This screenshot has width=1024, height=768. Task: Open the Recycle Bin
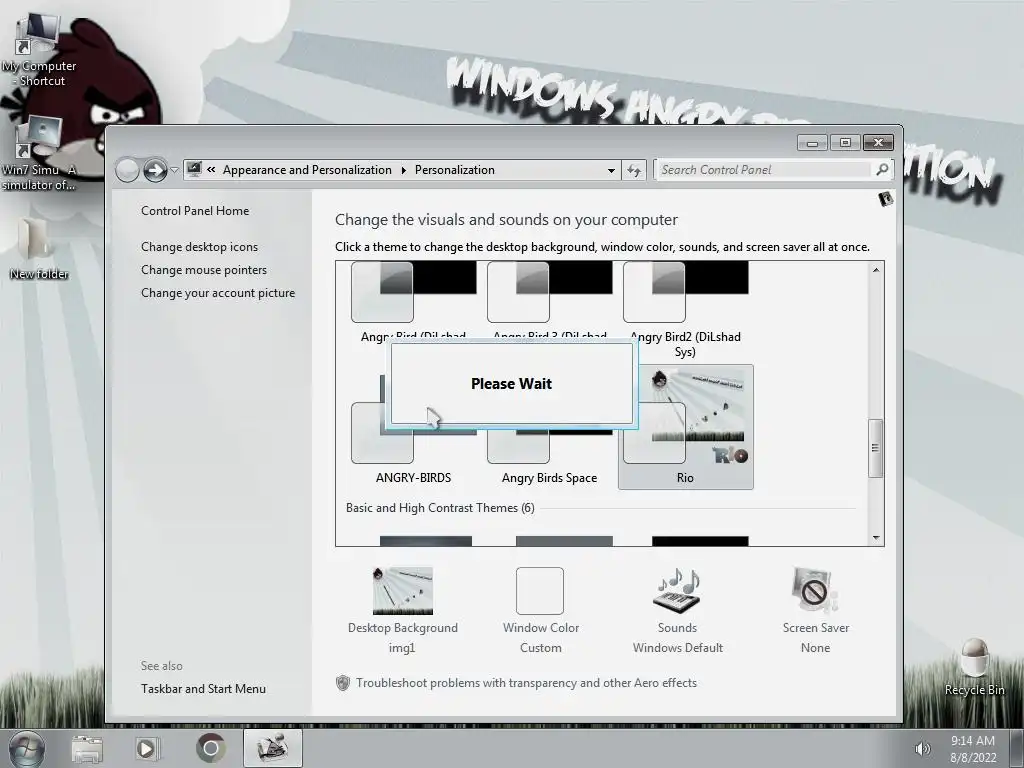pyautogui.click(x=974, y=667)
